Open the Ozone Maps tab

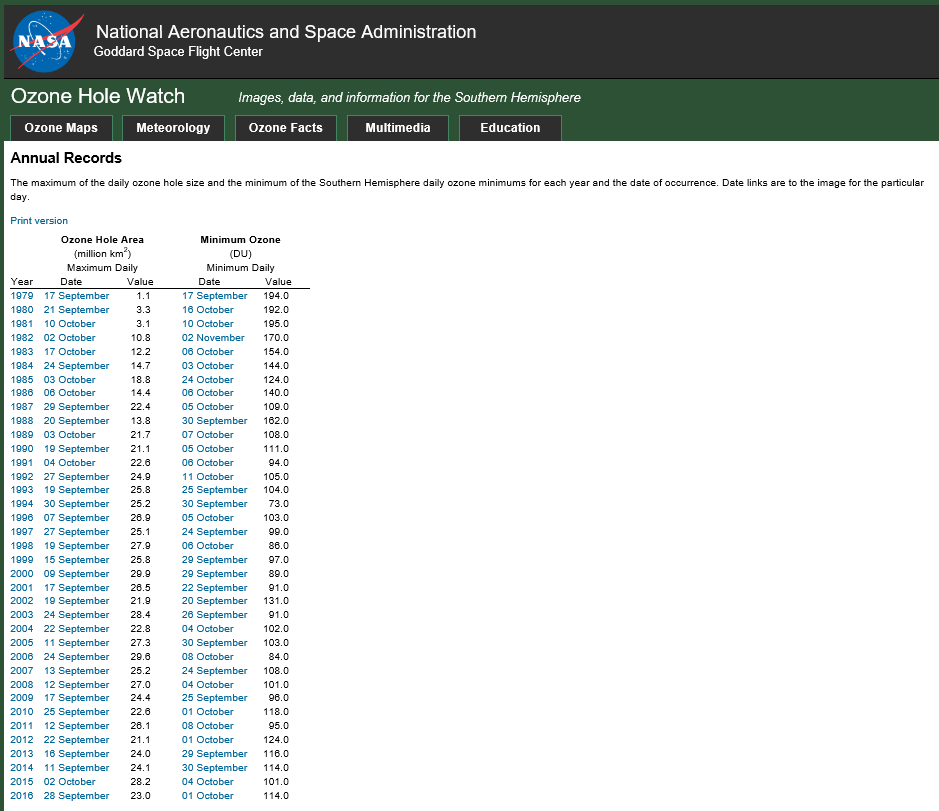(61, 128)
